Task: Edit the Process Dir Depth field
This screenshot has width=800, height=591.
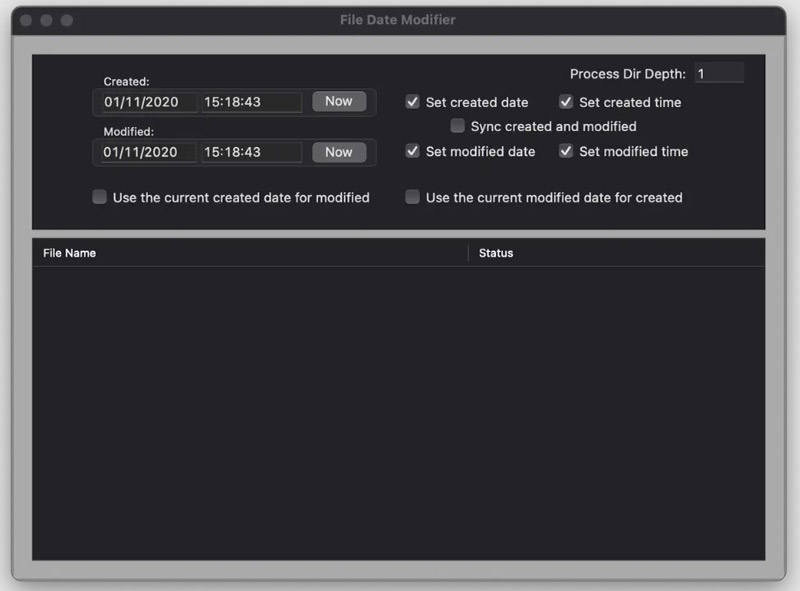Action: (x=718, y=74)
